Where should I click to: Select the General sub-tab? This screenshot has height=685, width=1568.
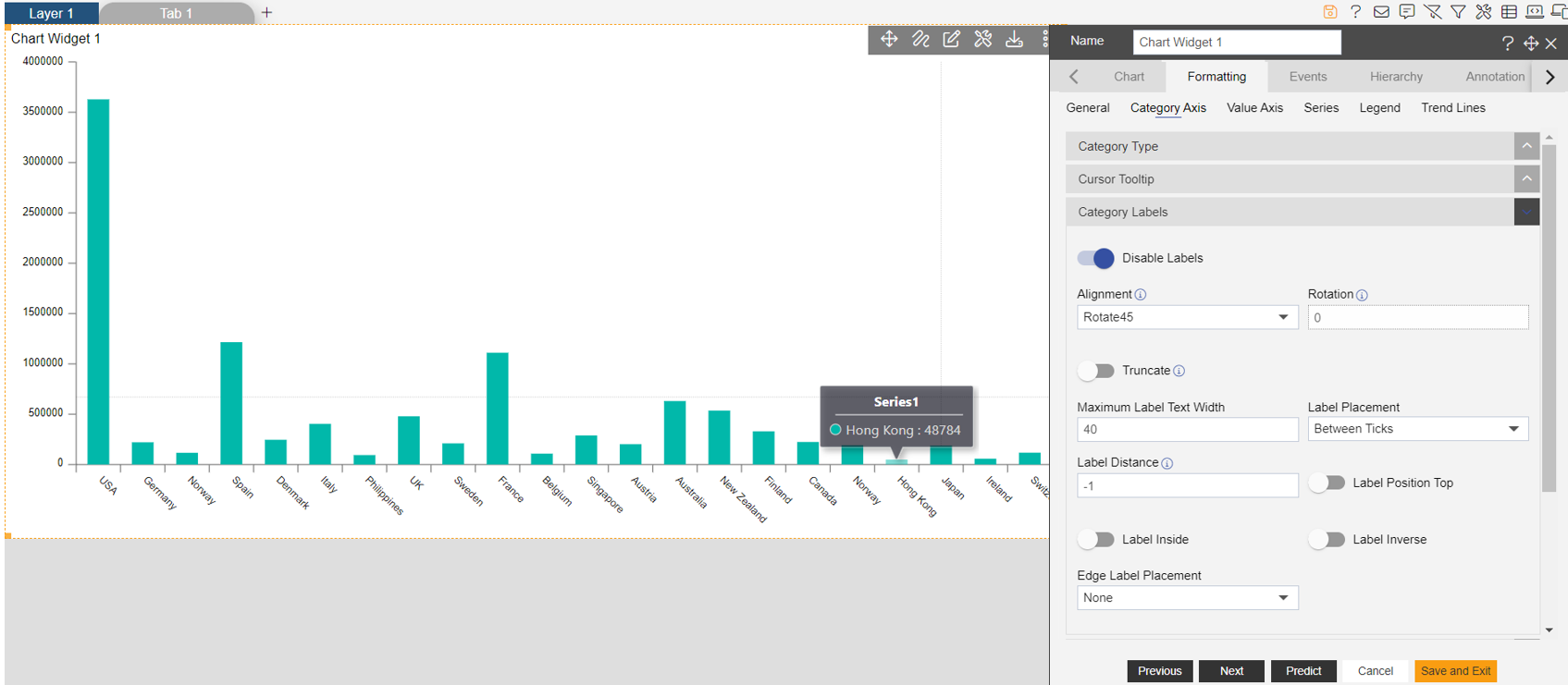pyautogui.click(x=1088, y=108)
